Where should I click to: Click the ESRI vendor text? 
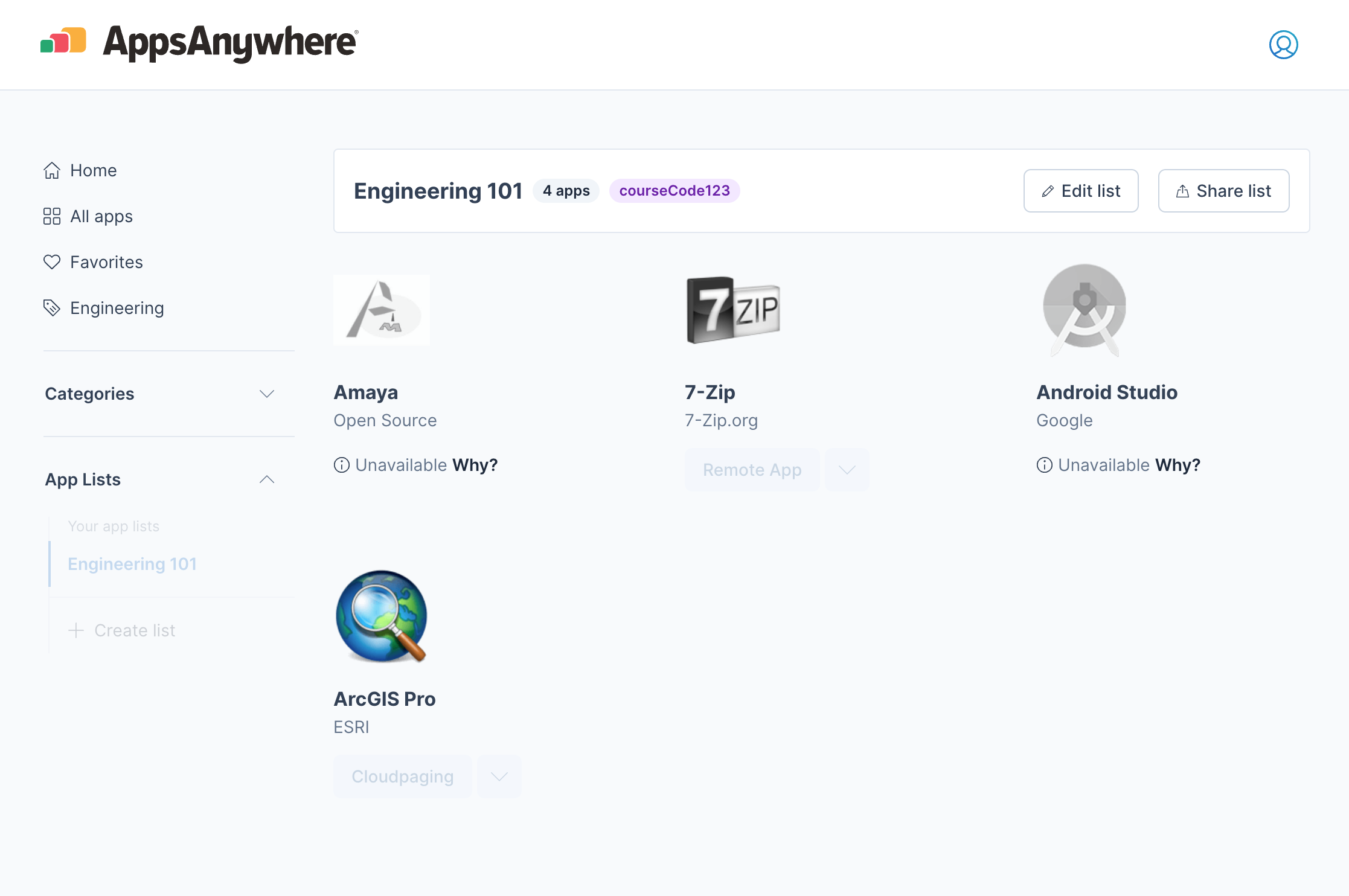(x=351, y=727)
